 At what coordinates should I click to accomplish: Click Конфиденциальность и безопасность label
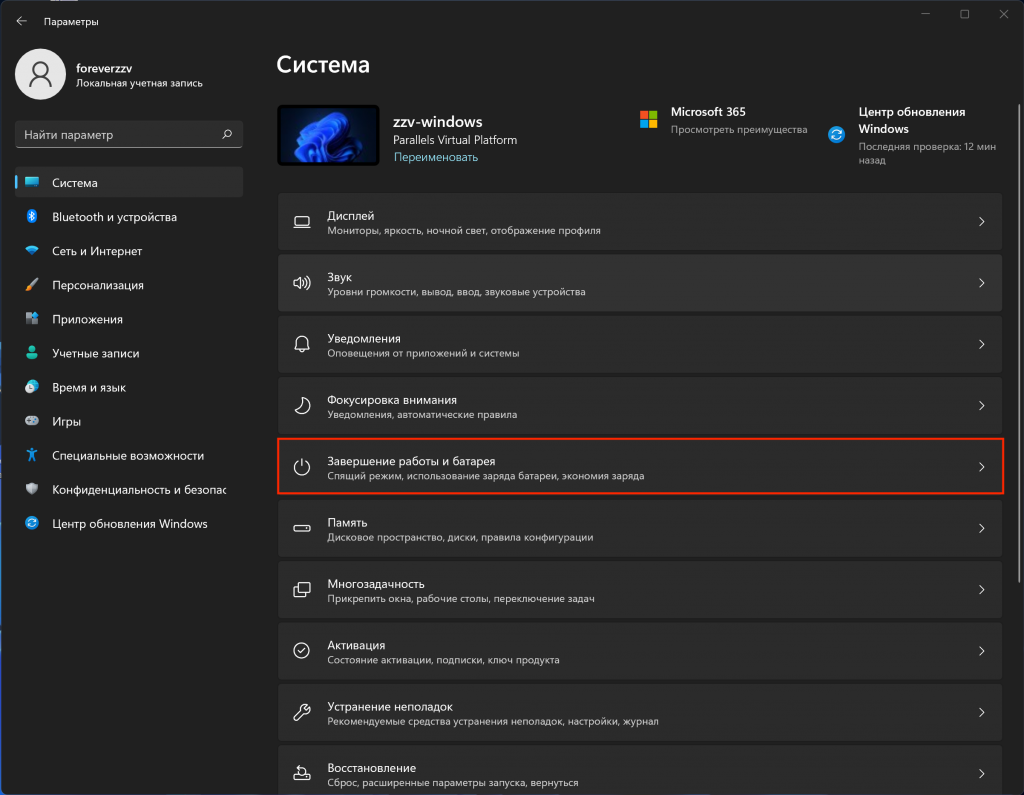[x=139, y=489]
